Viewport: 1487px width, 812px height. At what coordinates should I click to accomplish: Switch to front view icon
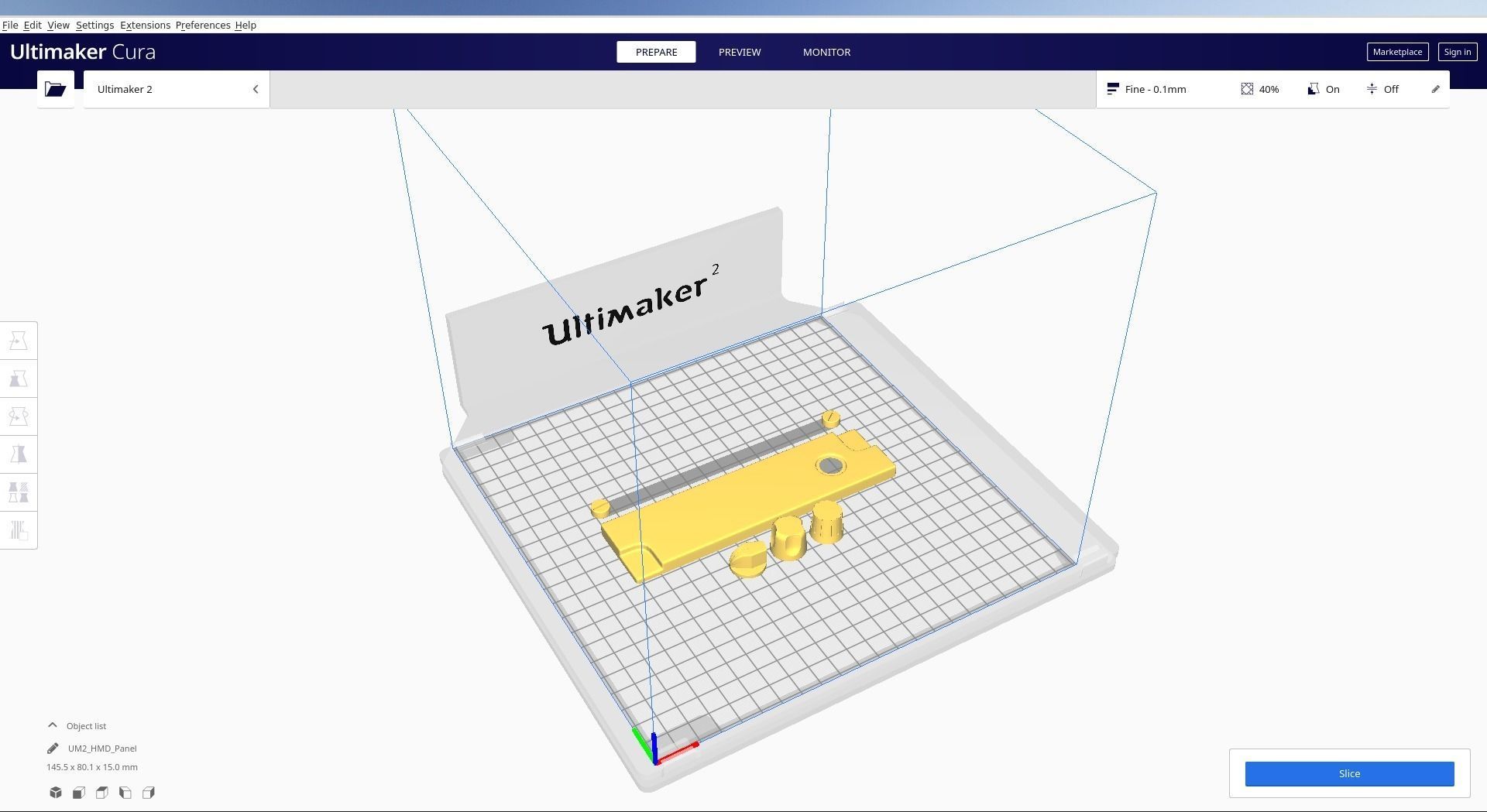click(x=79, y=793)
